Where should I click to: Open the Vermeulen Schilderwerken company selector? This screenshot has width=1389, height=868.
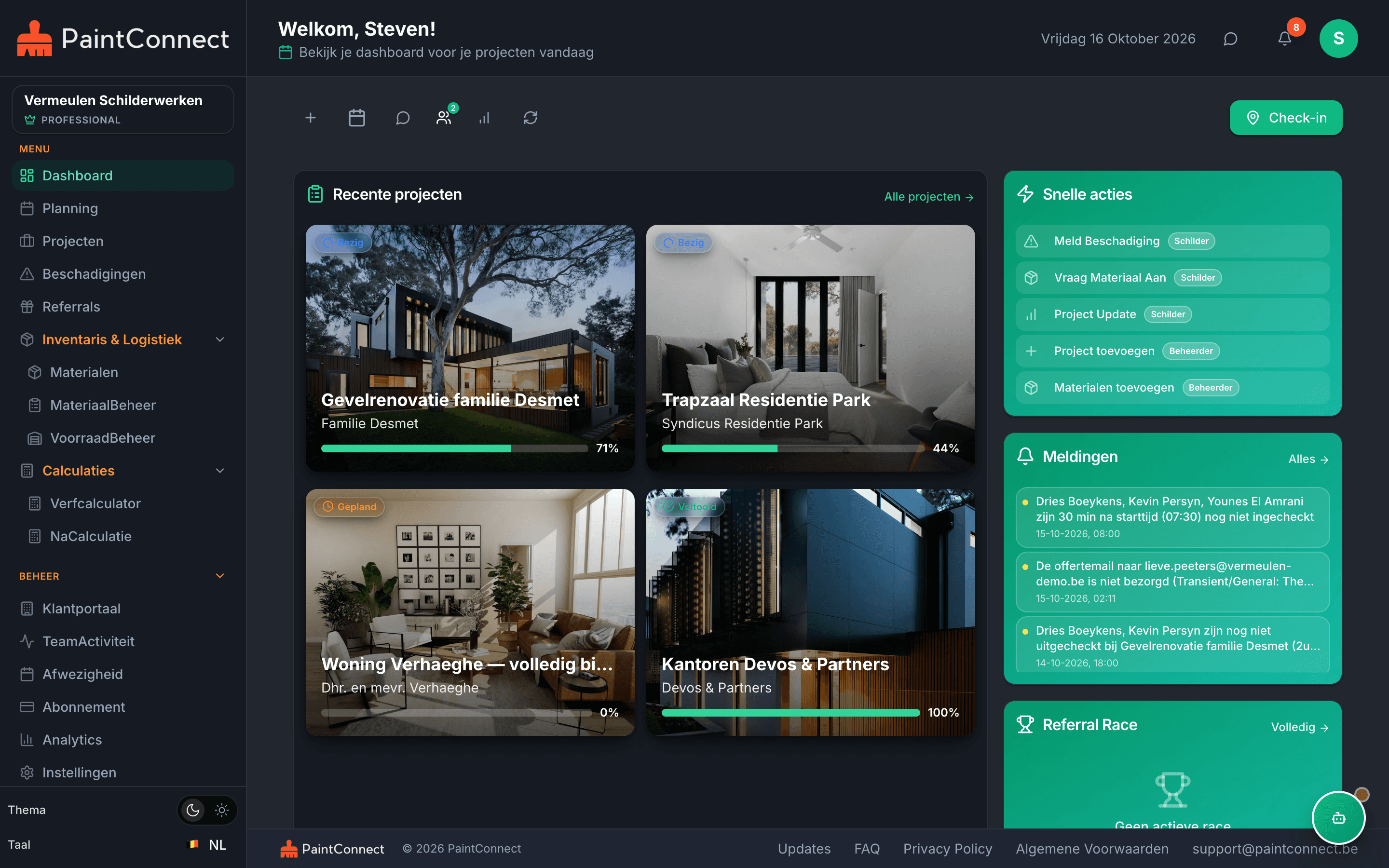click(123, 109)
